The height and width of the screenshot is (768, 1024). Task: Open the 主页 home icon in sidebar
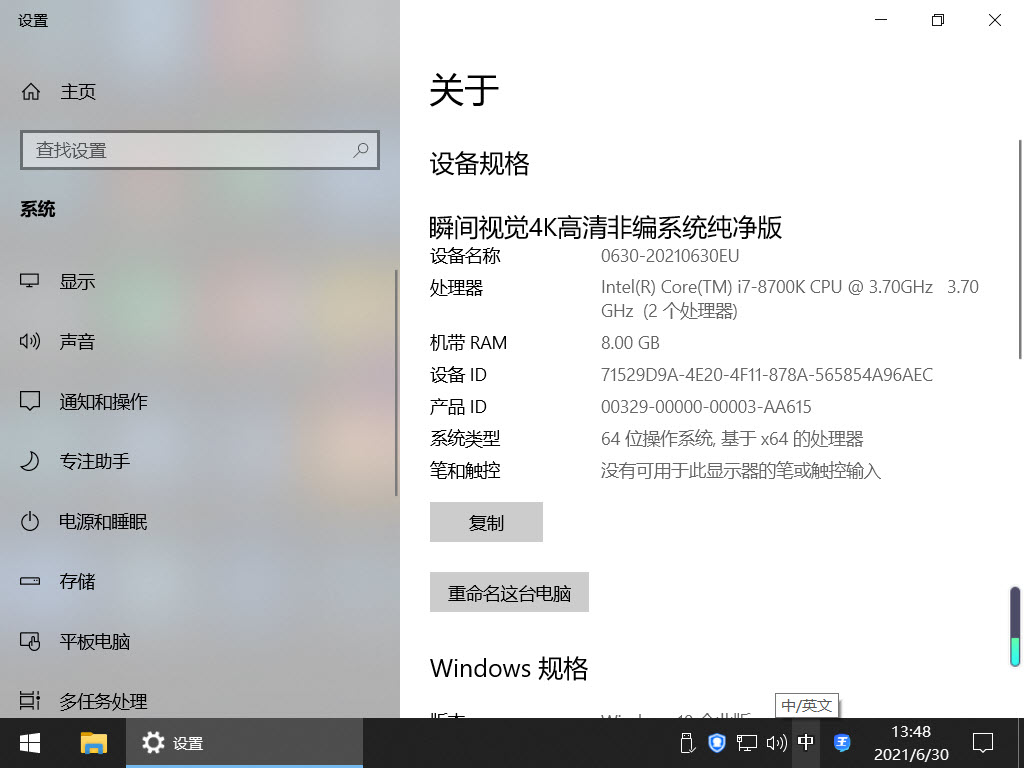pos(31,91)
